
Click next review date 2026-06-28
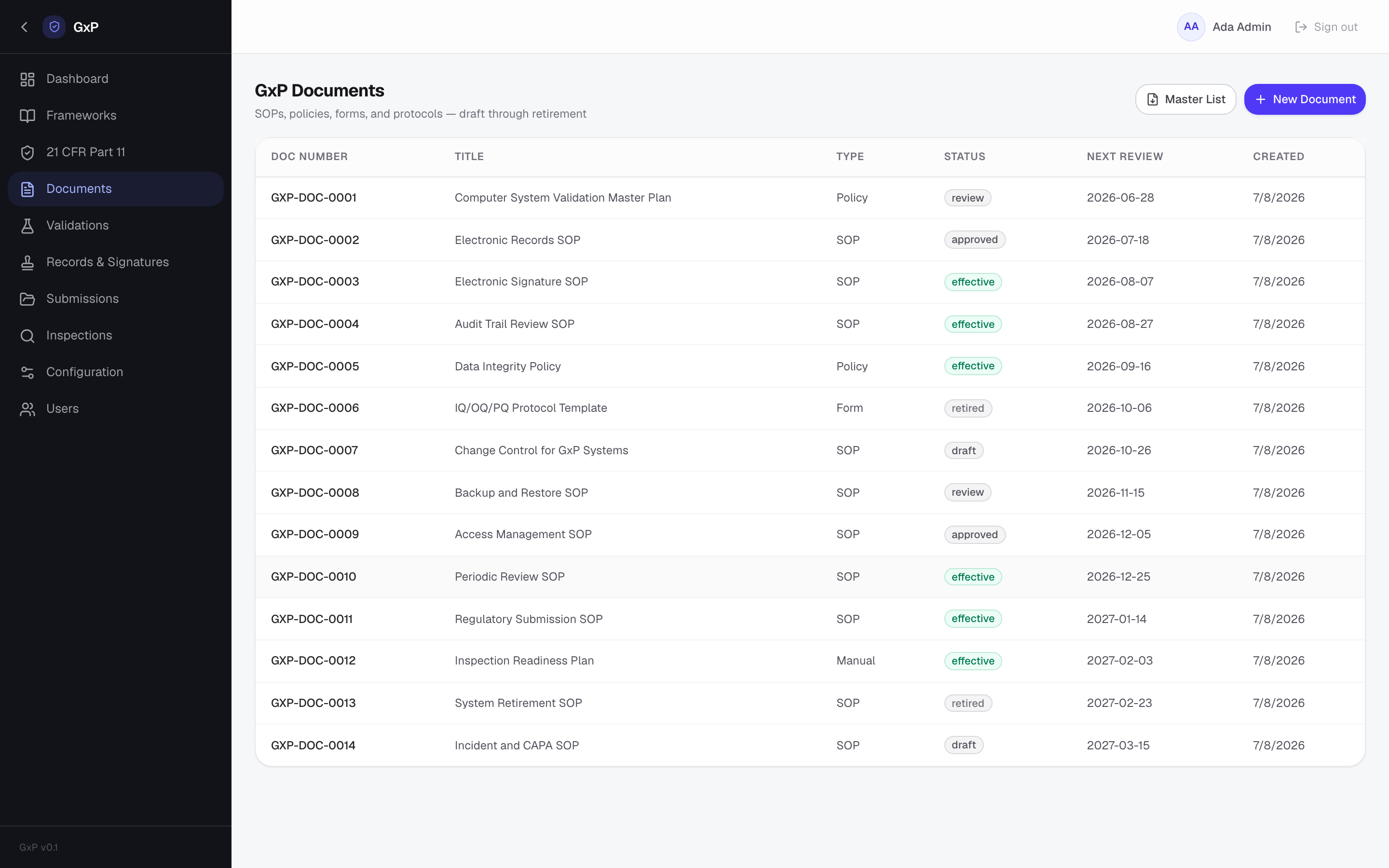tap(1120, 198)
